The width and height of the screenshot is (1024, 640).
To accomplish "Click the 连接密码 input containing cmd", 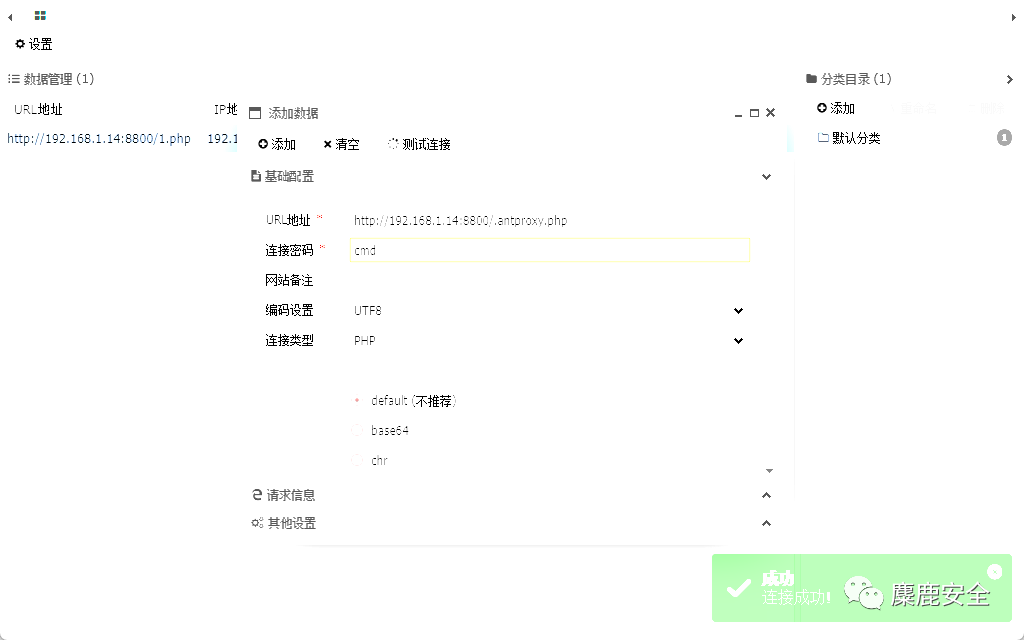I will [549, 250].
